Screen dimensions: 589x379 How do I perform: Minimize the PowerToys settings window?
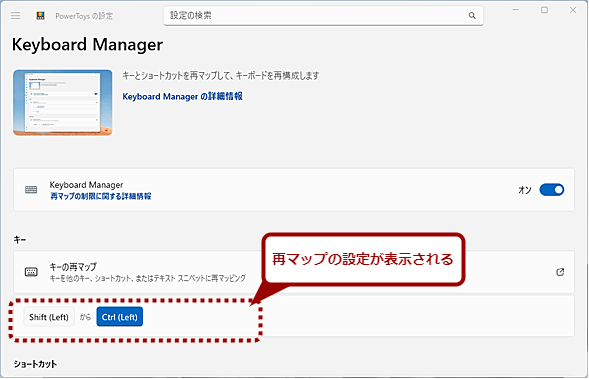point(516,10)
